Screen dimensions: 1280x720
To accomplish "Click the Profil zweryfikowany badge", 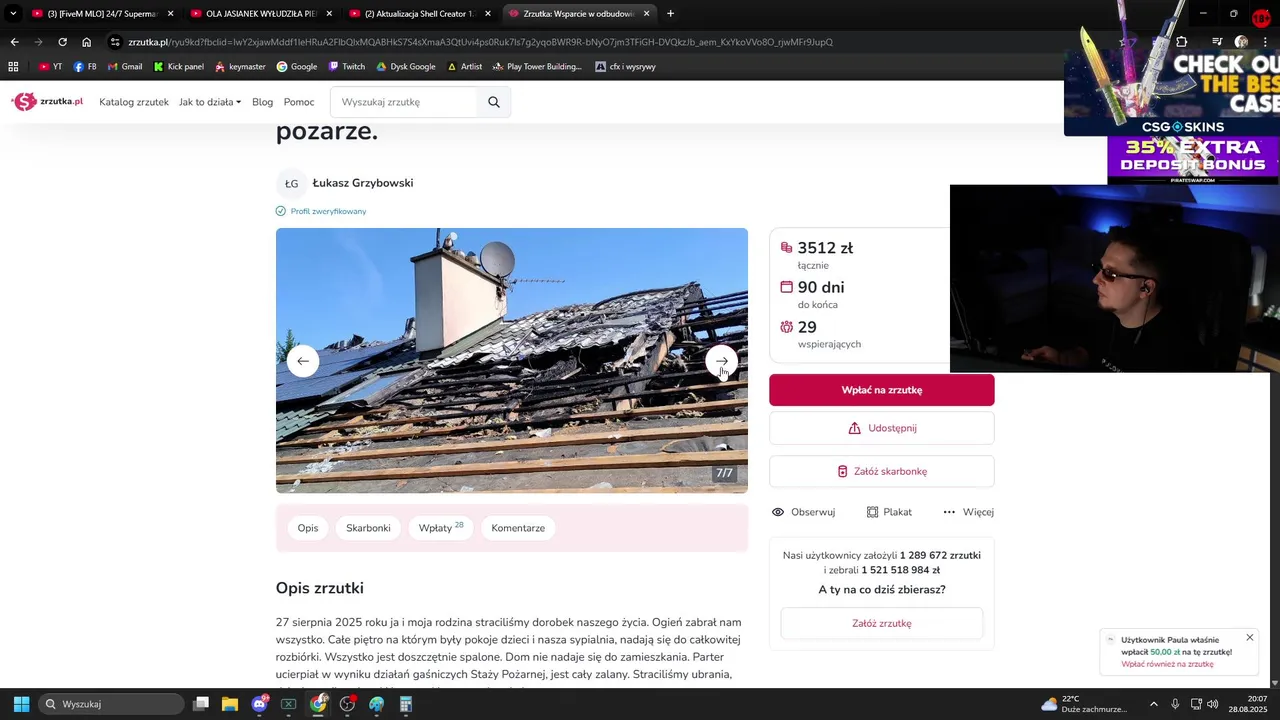I will (321, 211).
